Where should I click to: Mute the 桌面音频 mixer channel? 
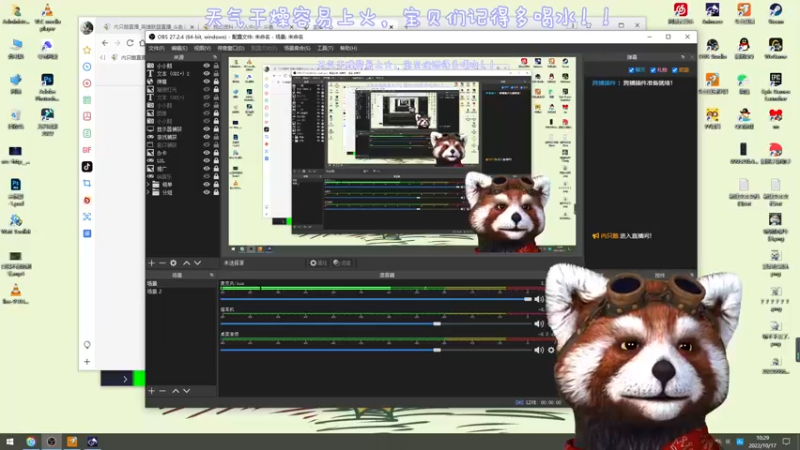click(x=539, y=350)
